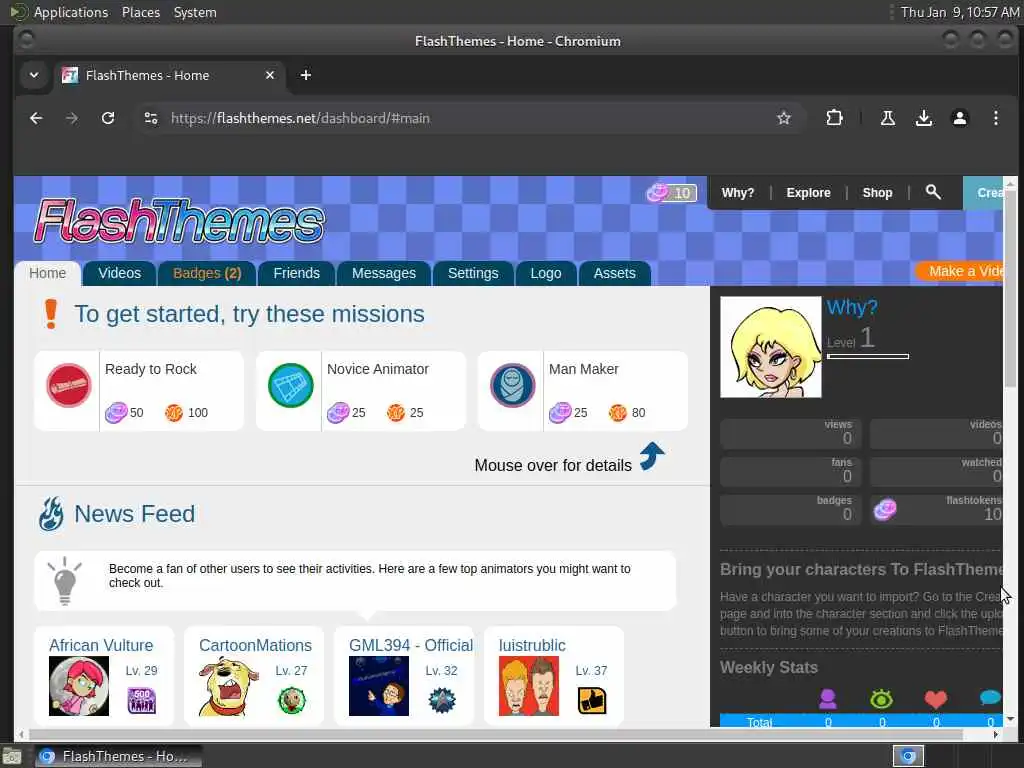Image resolution: width=1024 pixels, height=768 pixels.
Task: Click the Man Maker baby badge
Action: coord(513,385)
